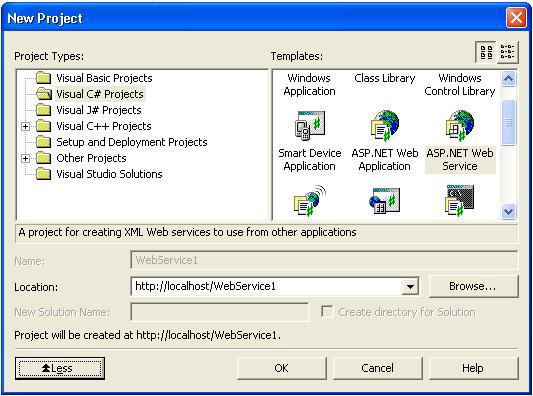The image size is (533, 396).
Task: Select Visual Studio Solutions in the tree
Action: coord(109,174)
